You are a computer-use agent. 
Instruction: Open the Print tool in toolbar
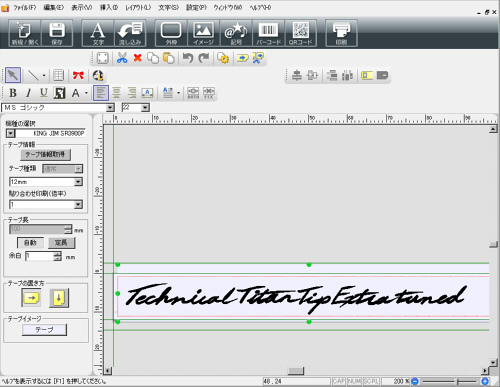[x=341, y=33]
